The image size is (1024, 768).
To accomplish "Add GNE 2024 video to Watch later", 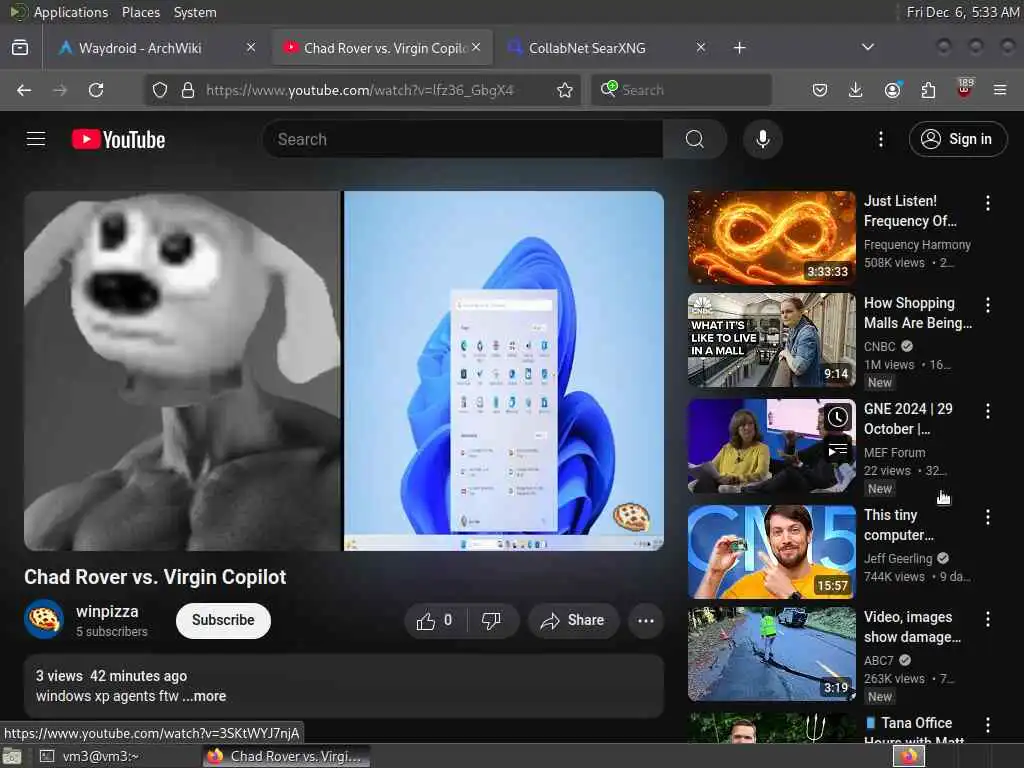I will pos(837,417).
